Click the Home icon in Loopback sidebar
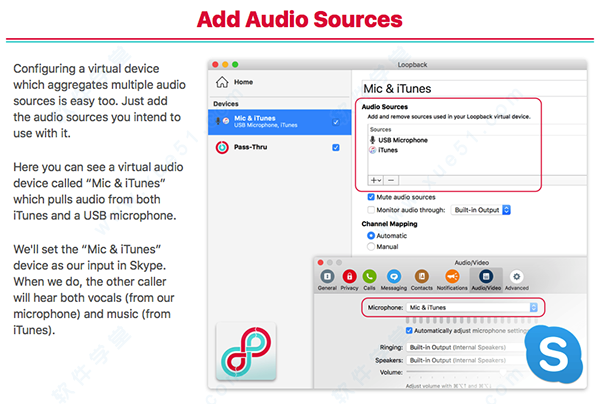Viewport: 600px width, 404px height. pyautogui.click(x=222, y=82)
